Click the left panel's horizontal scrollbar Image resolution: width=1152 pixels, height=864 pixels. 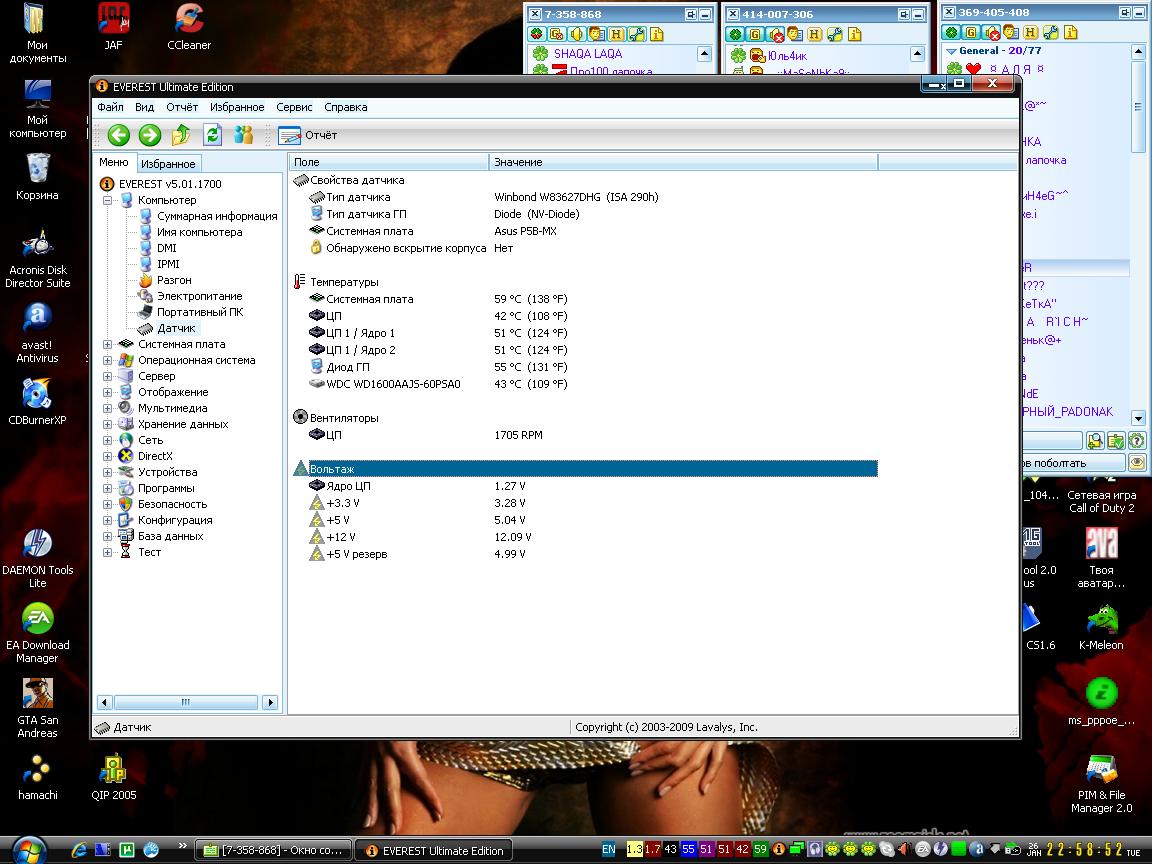186,703
